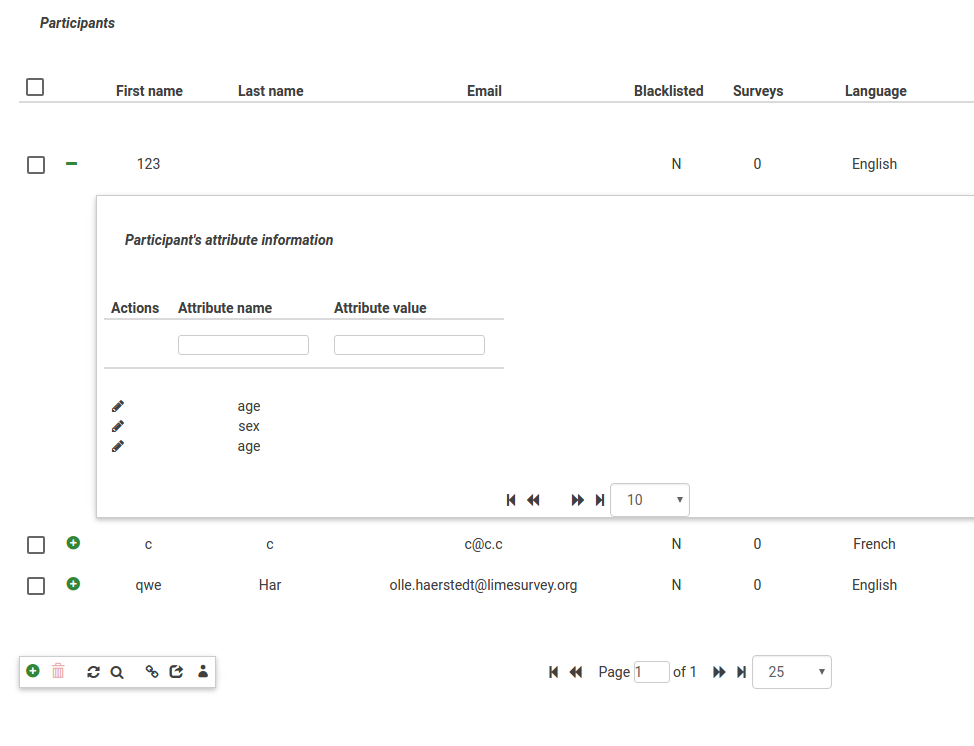Click the chain link icon in toolbar
The width and height of the screenshot is (974, 746).
coord(152,672)
